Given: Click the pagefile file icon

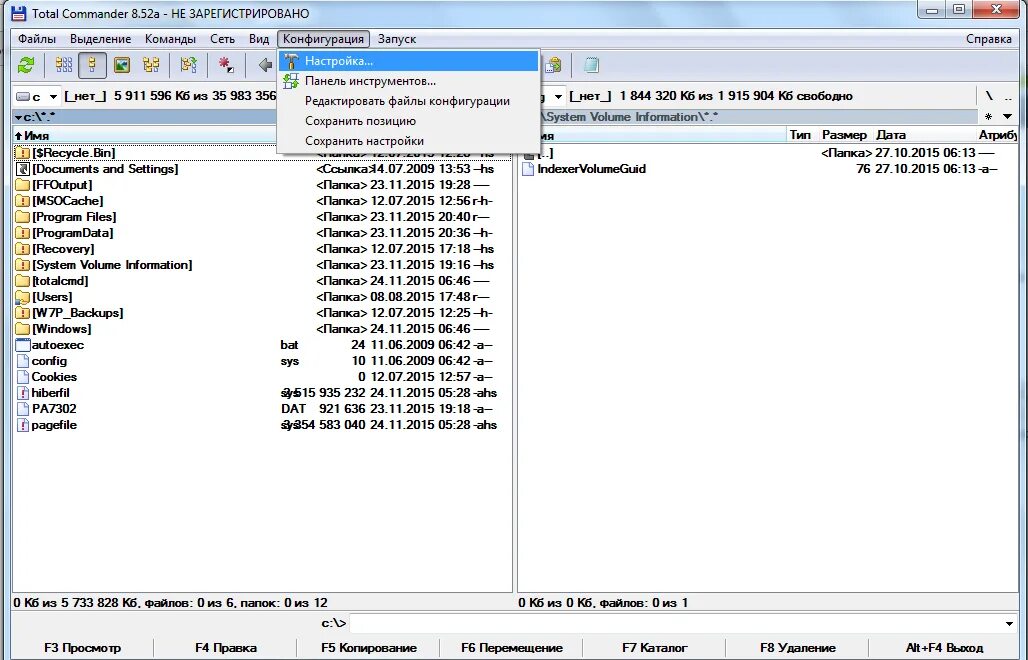Looking at the screenshot, I should point(22,425).
